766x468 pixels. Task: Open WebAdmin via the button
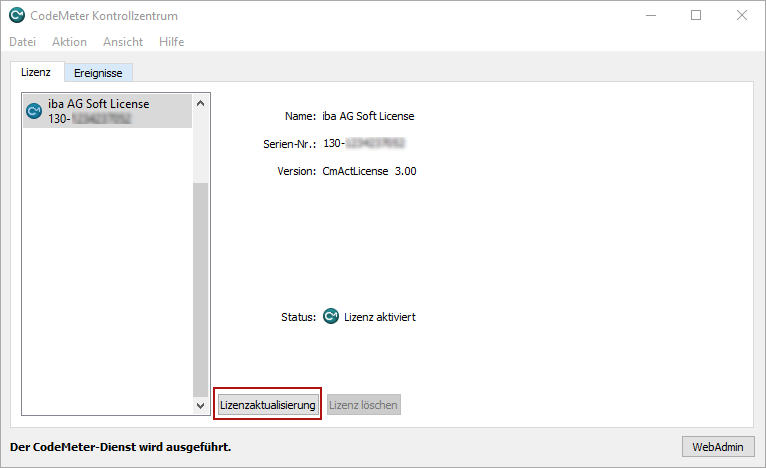tap(718, 447)
